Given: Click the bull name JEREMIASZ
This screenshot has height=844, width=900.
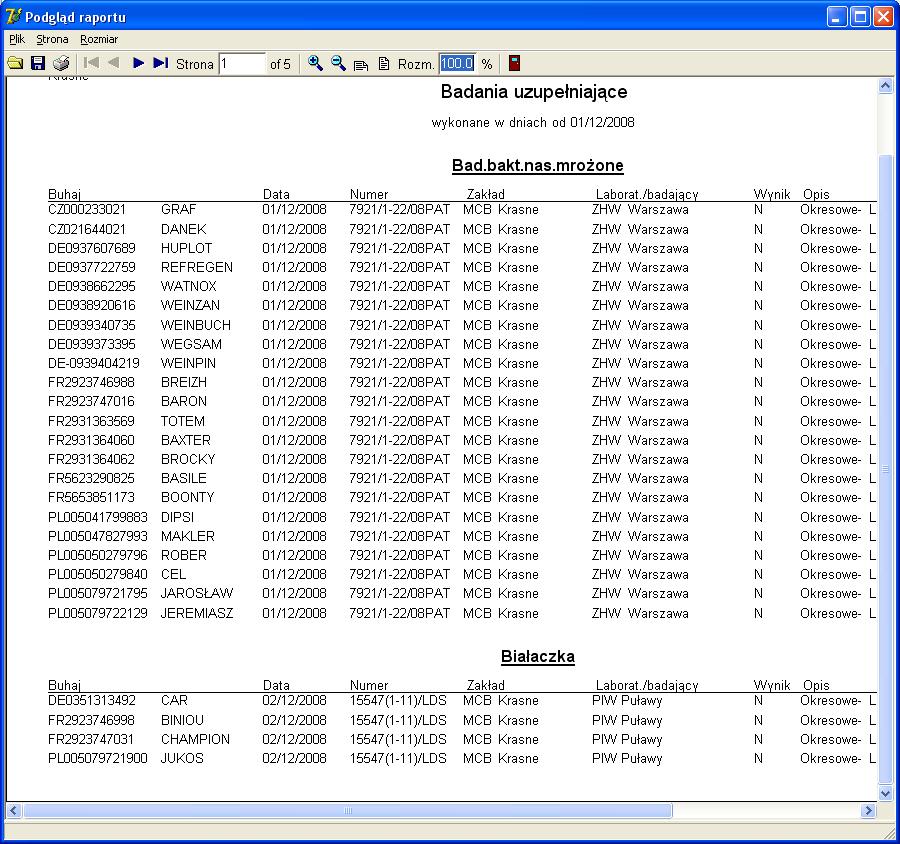Looking at the screenshot, I should tap(197, 613).
